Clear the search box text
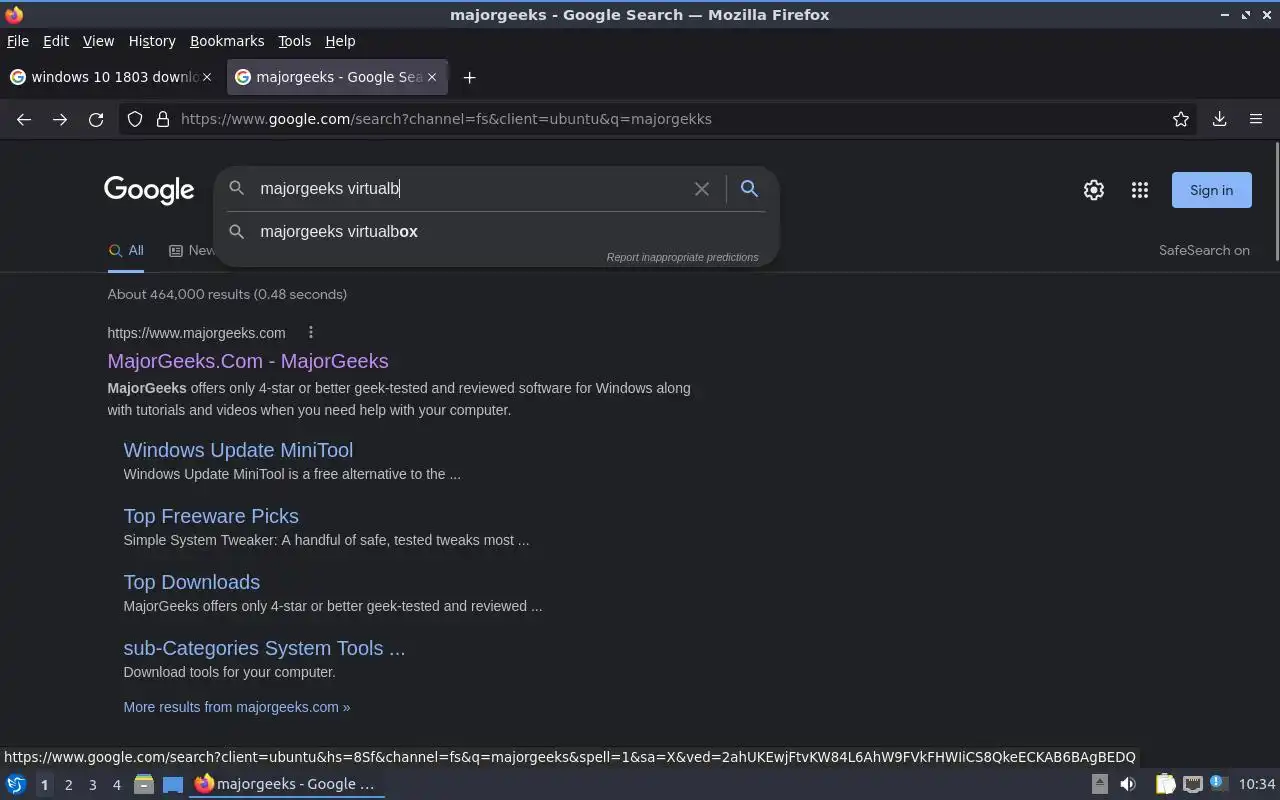Image resolution: width=1280 pixels, height=800 pixels. (702, 188)
